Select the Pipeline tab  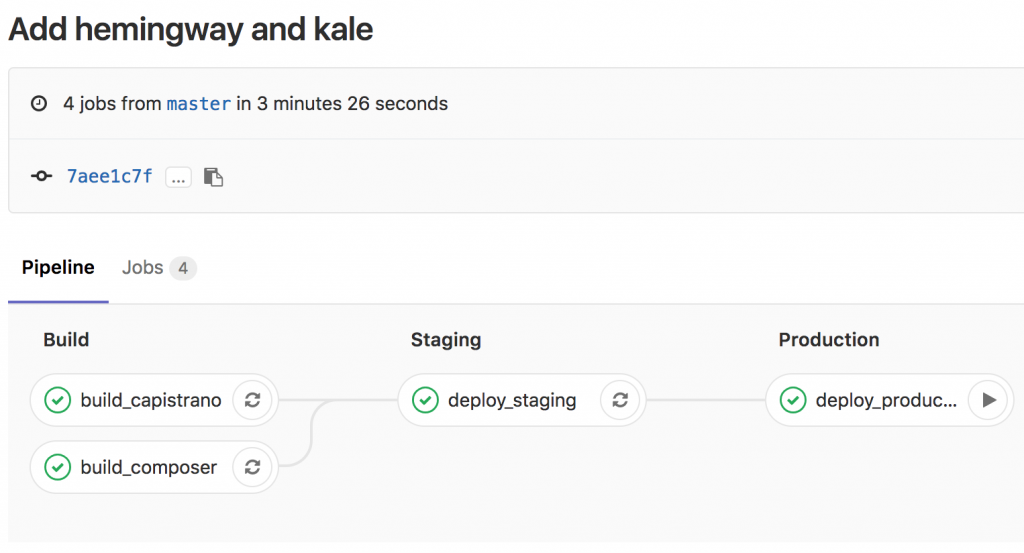[58, 268]
